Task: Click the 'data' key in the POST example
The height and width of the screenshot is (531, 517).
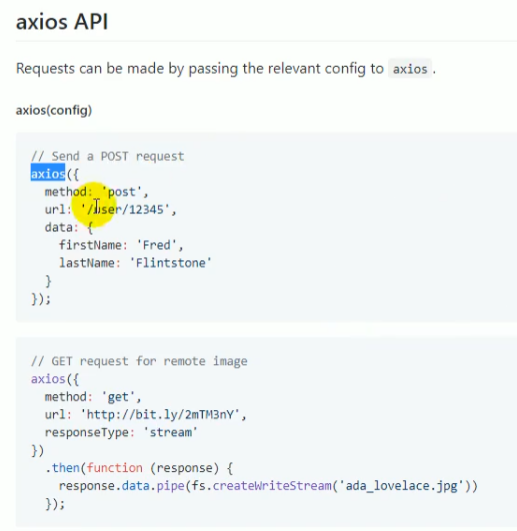Action: pyautogui.click(x=59, y=228)
